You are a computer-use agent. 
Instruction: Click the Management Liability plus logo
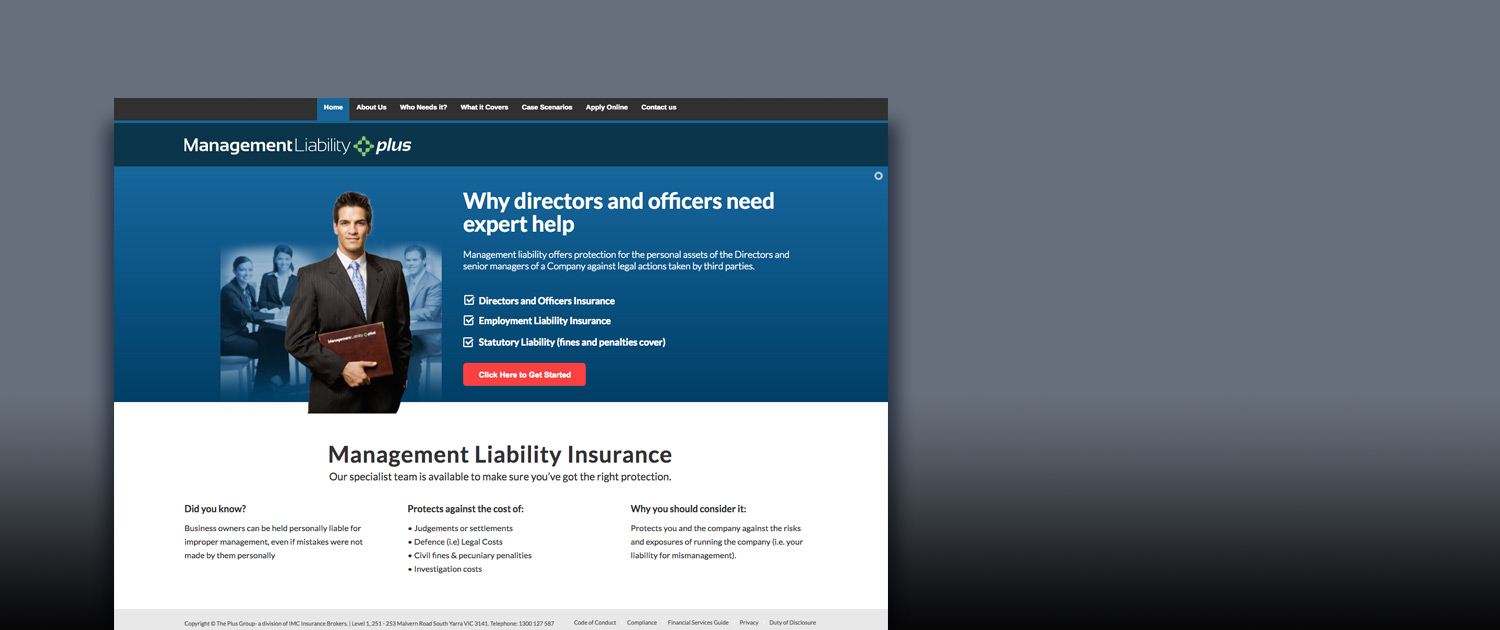tap(297, 146)
